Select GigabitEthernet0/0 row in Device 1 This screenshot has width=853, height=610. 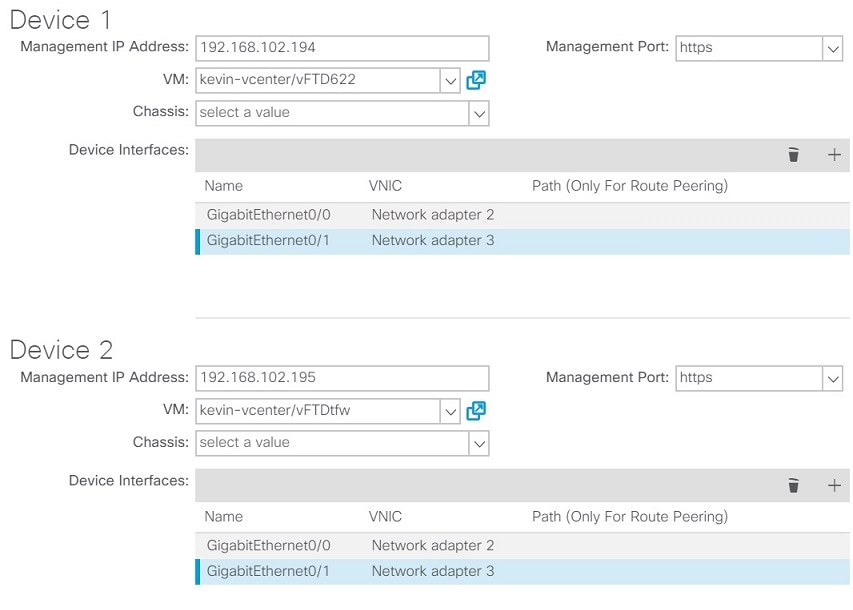point(522,215)
